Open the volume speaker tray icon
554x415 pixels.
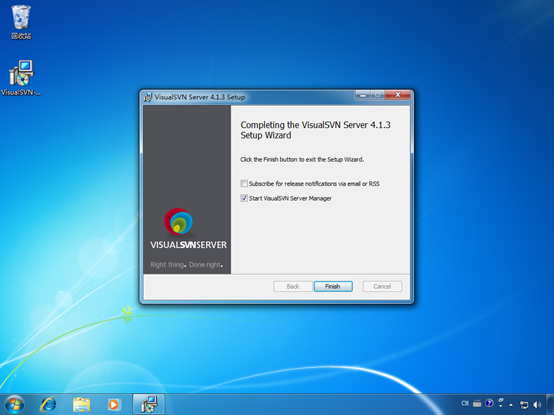click(537, 405)
